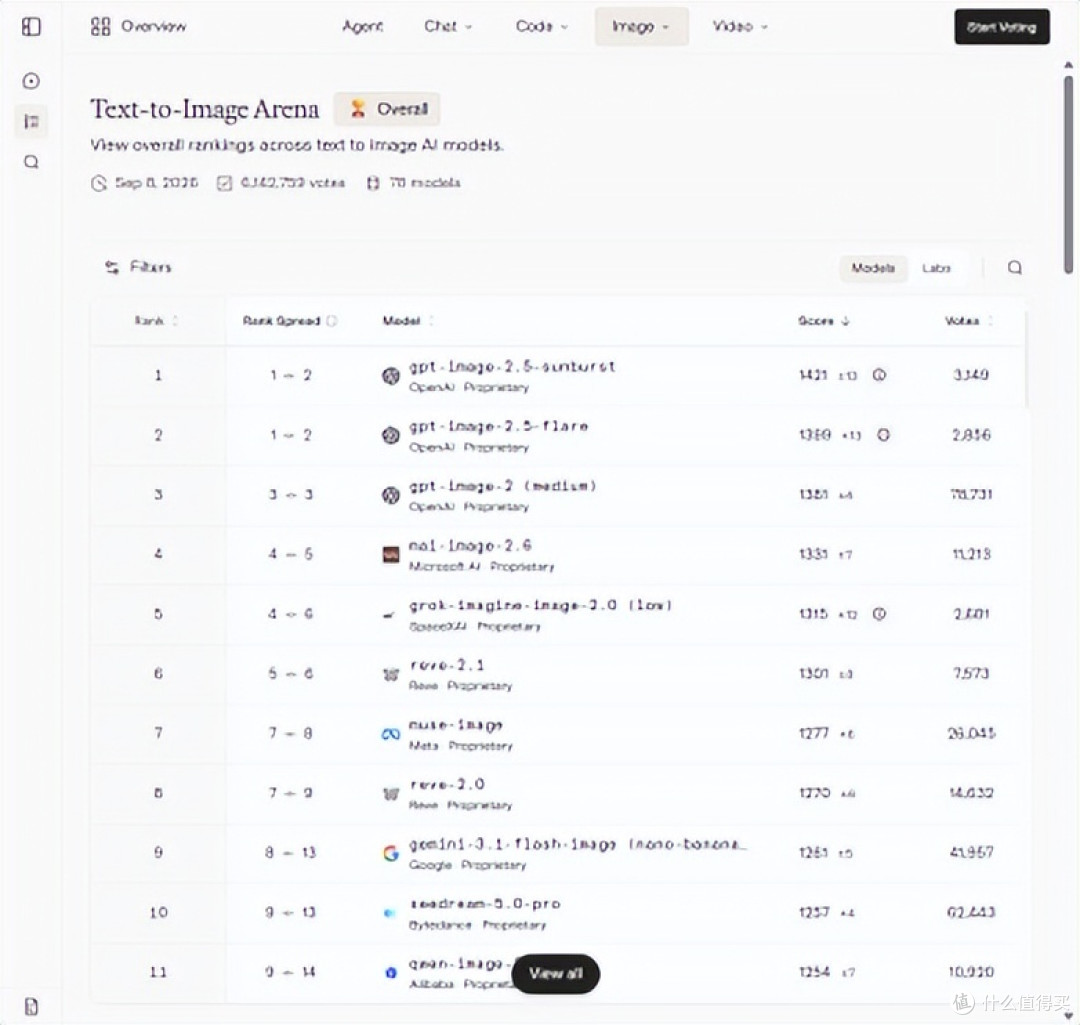Screen dimensions: 1080x1025
Task: Expand the Image dropdown menu
Action: tap(641, 27)
